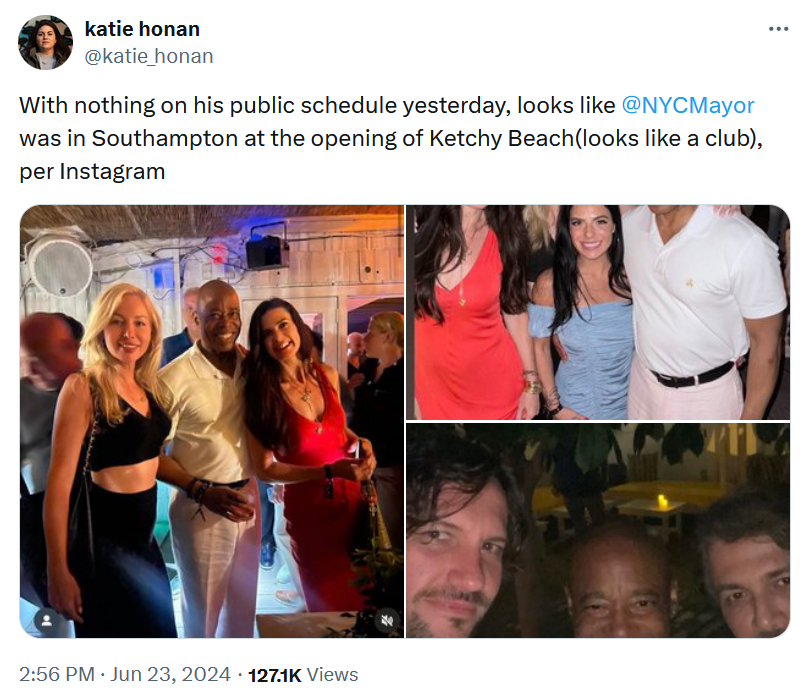This screenshot has height=697, width=811.
Task: Open the top-right photo with red dress
Action: point(598,311)
